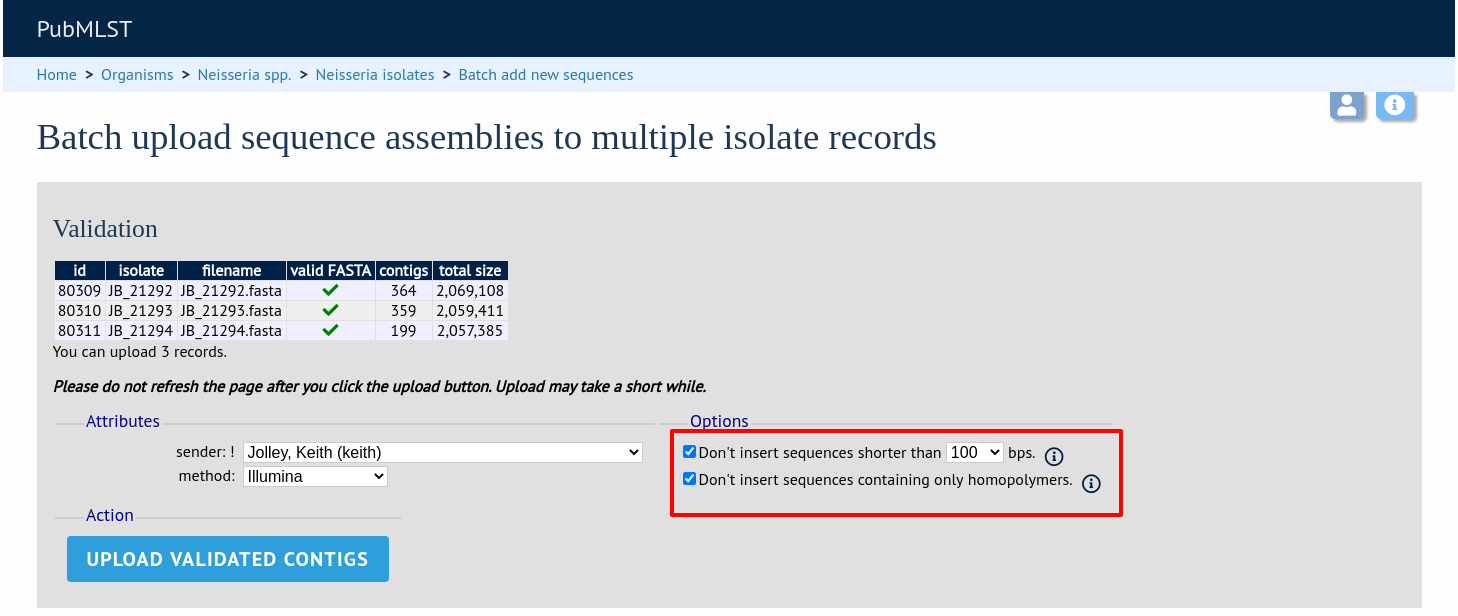This screenshot has height=616, width=1458.
Task: Click filename JB_21294.fasta
Action: click(231, 330)
